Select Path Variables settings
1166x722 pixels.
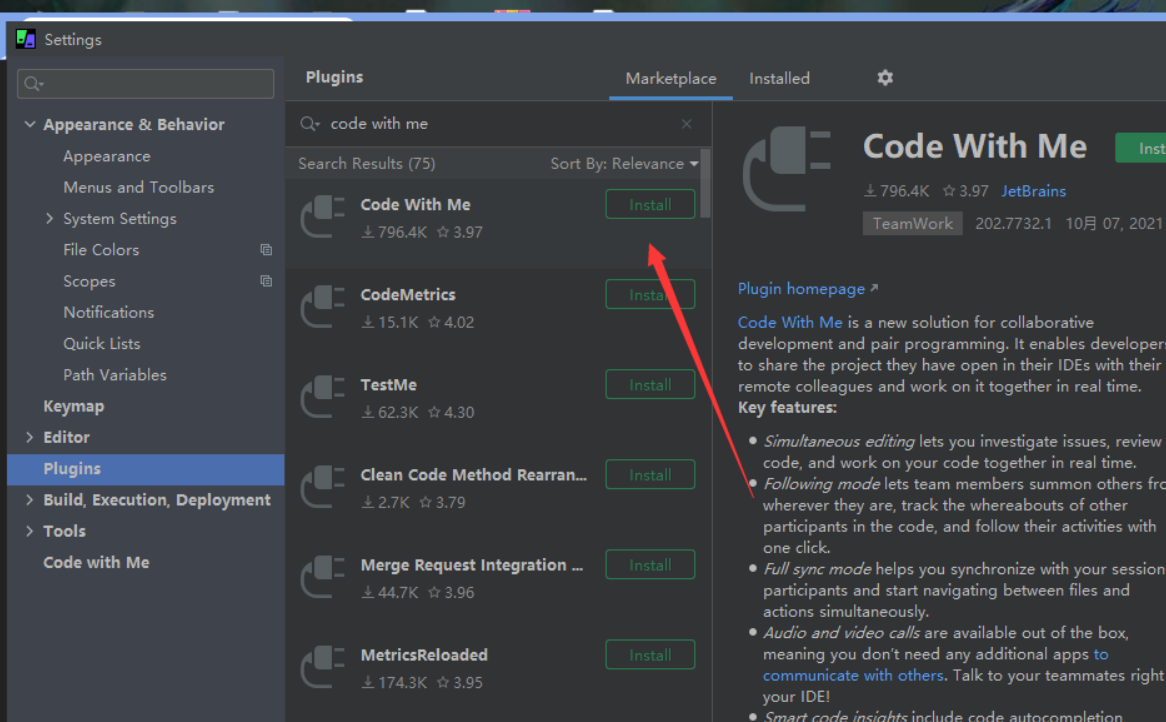click(115, 375)
